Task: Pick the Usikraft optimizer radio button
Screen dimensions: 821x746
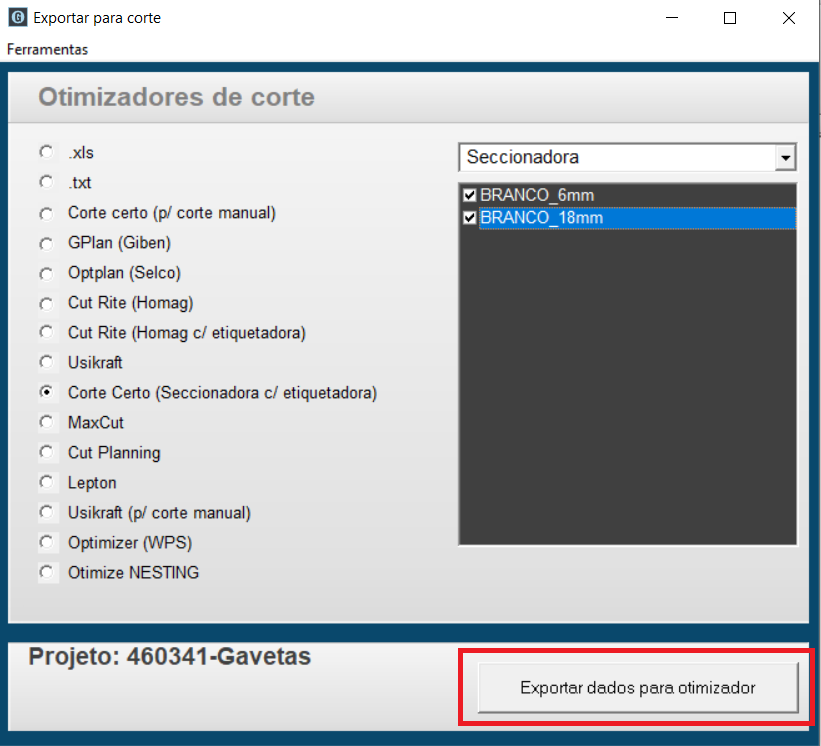Action: tap(47, 362)
